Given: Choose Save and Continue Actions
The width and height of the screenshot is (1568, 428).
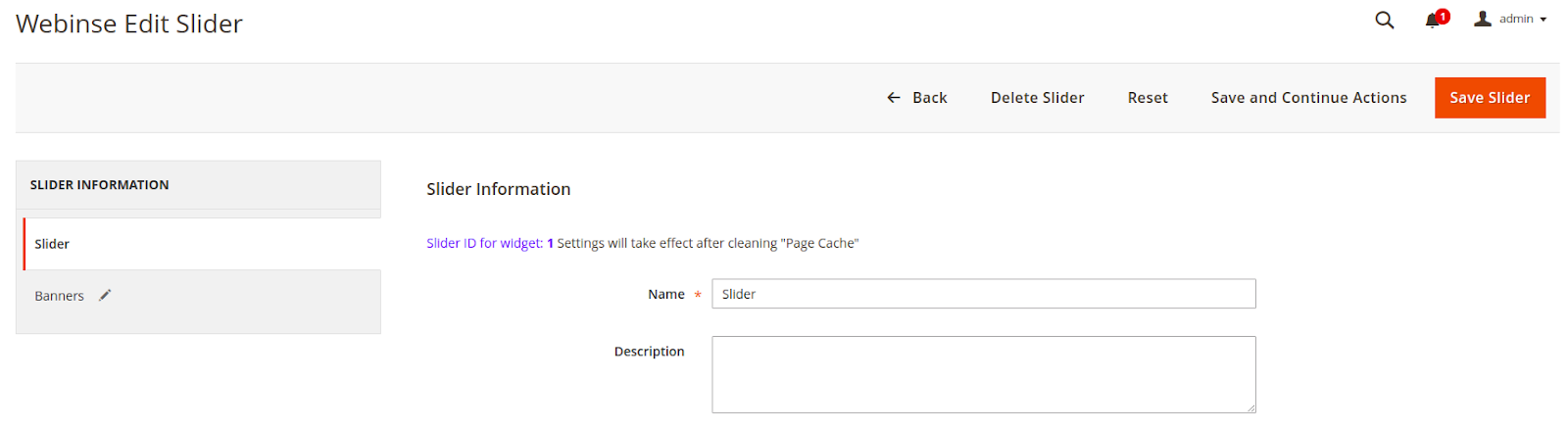Looking at the screenshot, I should click(1308, 98).
